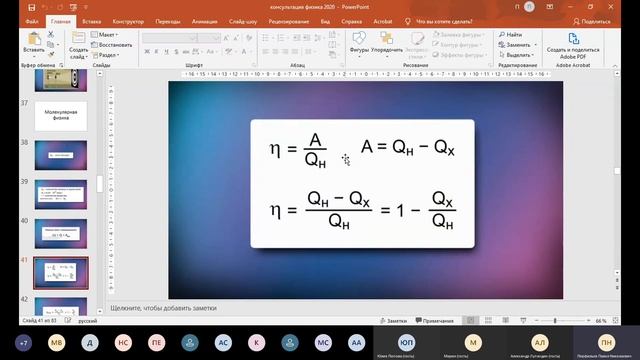The width and height of the screenshot is (640, 360).
Task: Click the numbered list icon
Action: coord(281,38)
